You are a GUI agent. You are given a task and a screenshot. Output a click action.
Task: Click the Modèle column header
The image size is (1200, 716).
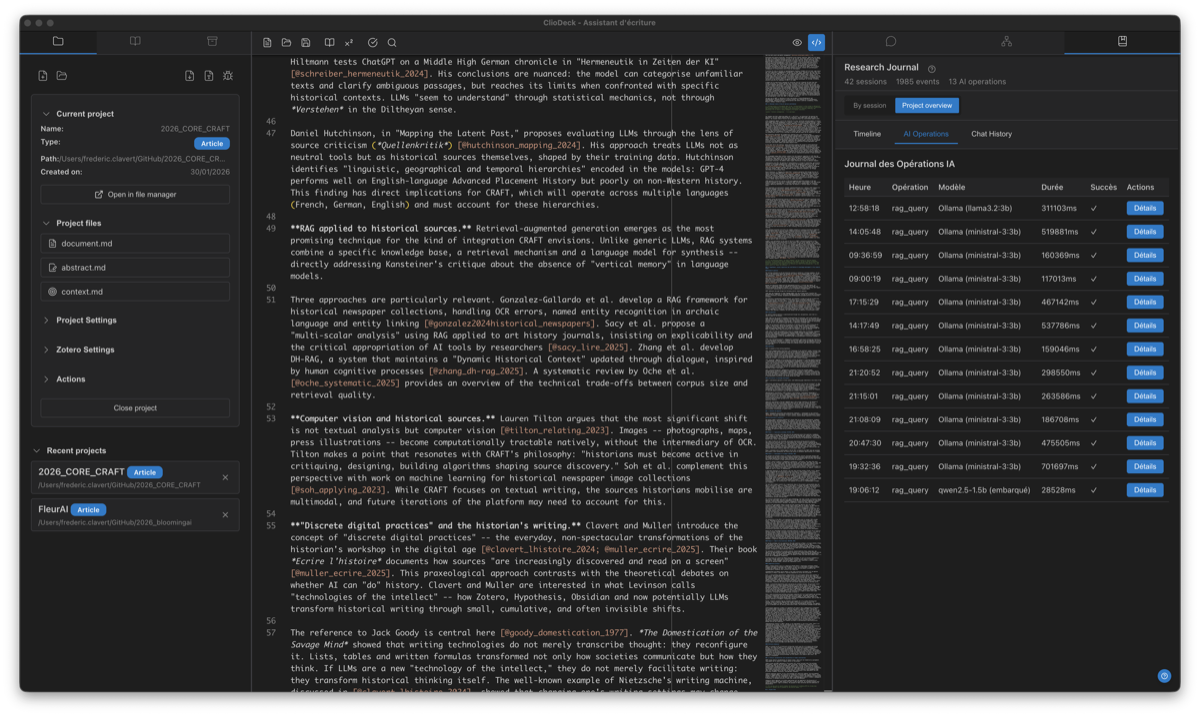pyautogui.click(x=952, y=187)
